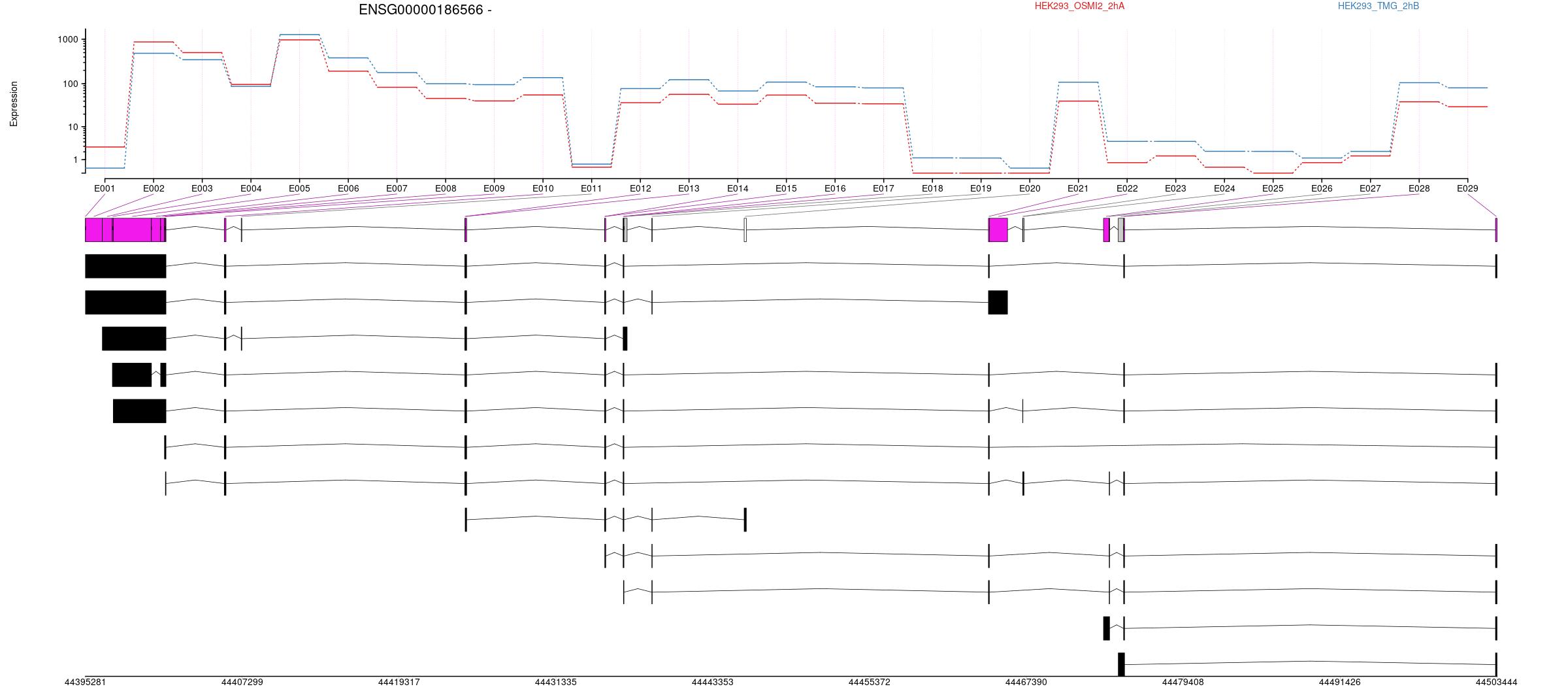Click exon label E018
Viewport: 1568px width, 693px height.
pyautogui.click(x=932, y=189)
